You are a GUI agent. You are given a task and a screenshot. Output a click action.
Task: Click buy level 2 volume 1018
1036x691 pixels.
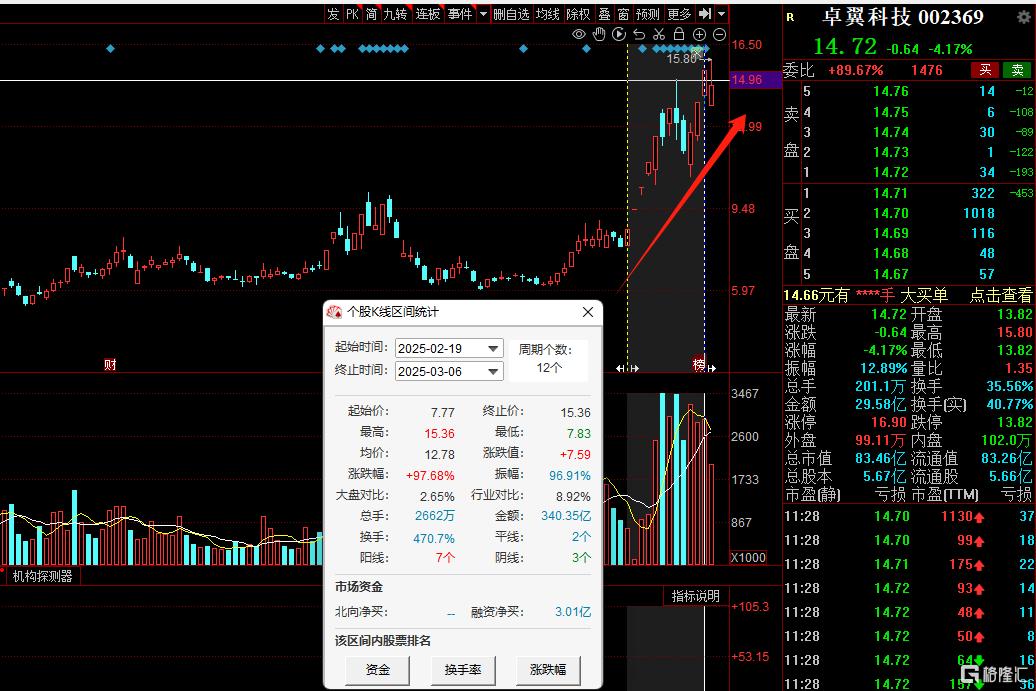point(978,213)
